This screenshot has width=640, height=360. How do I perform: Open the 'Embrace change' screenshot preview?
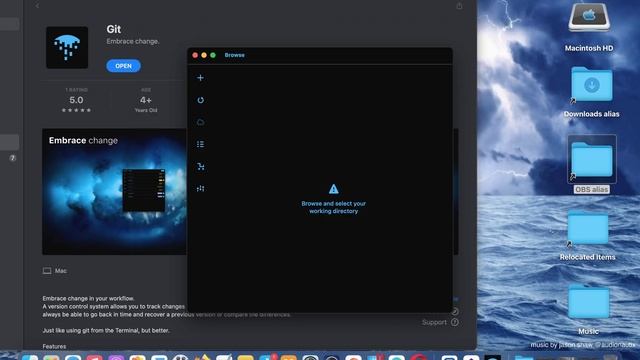[114, 191]
